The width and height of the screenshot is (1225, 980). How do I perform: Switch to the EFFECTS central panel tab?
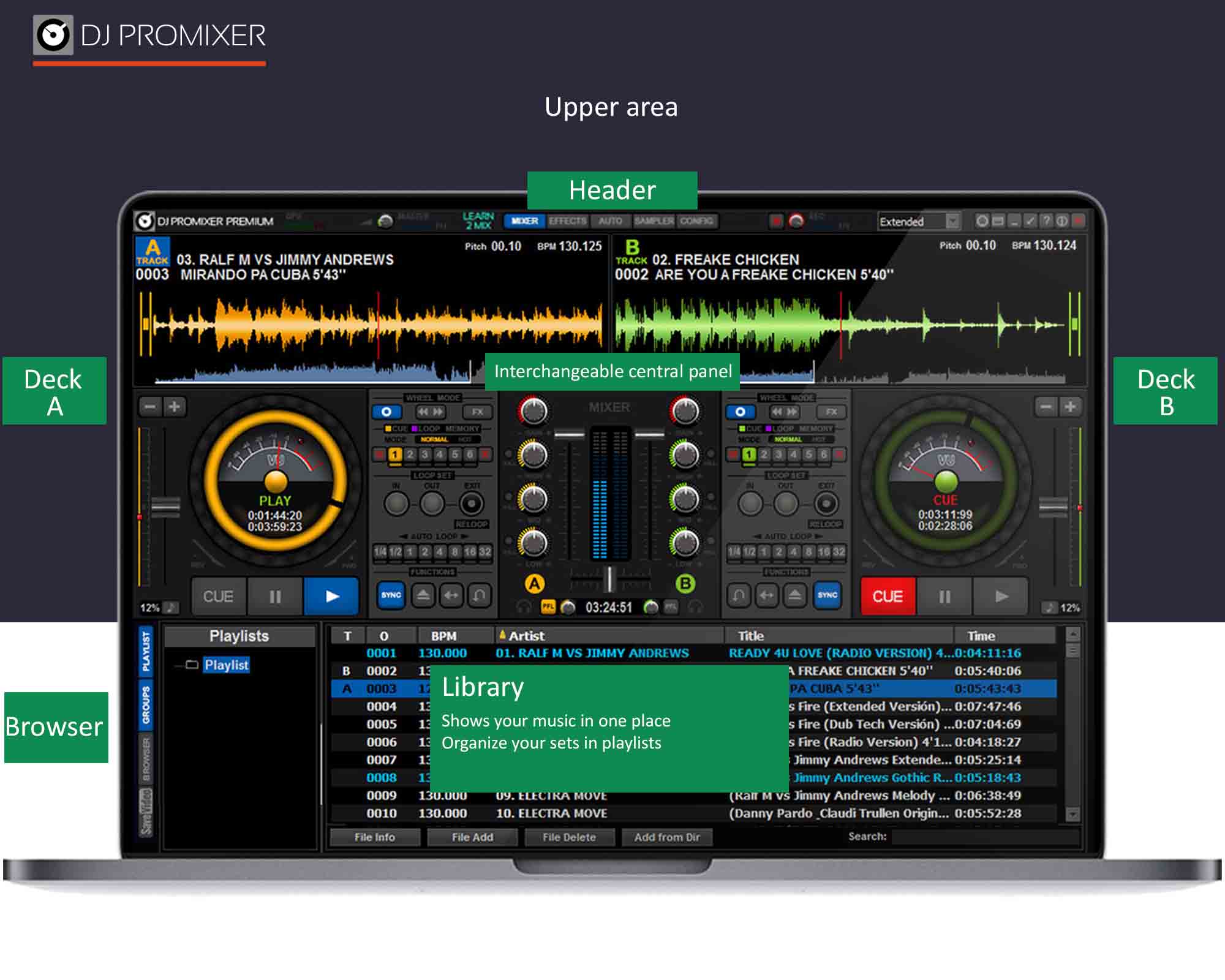(568, 221)
